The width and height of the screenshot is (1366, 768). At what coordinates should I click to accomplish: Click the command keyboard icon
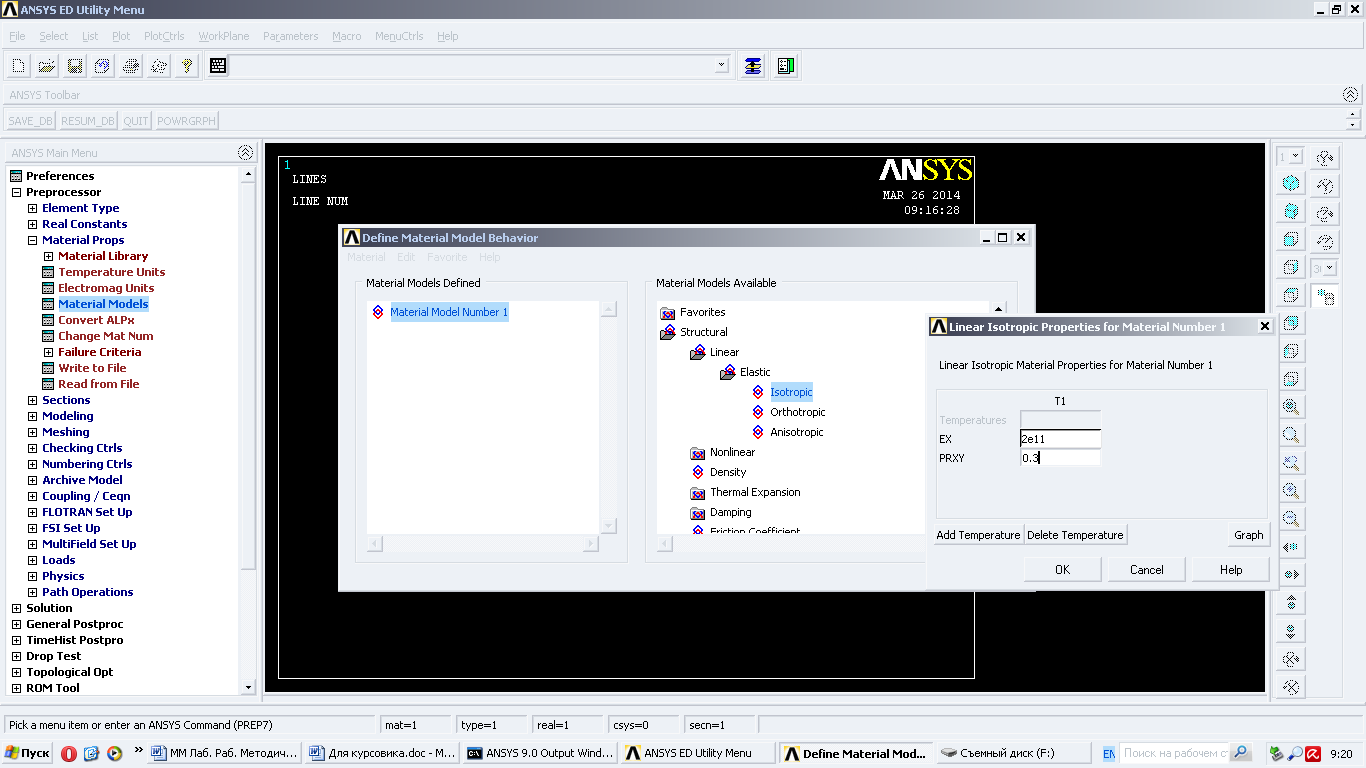point(218,66)
